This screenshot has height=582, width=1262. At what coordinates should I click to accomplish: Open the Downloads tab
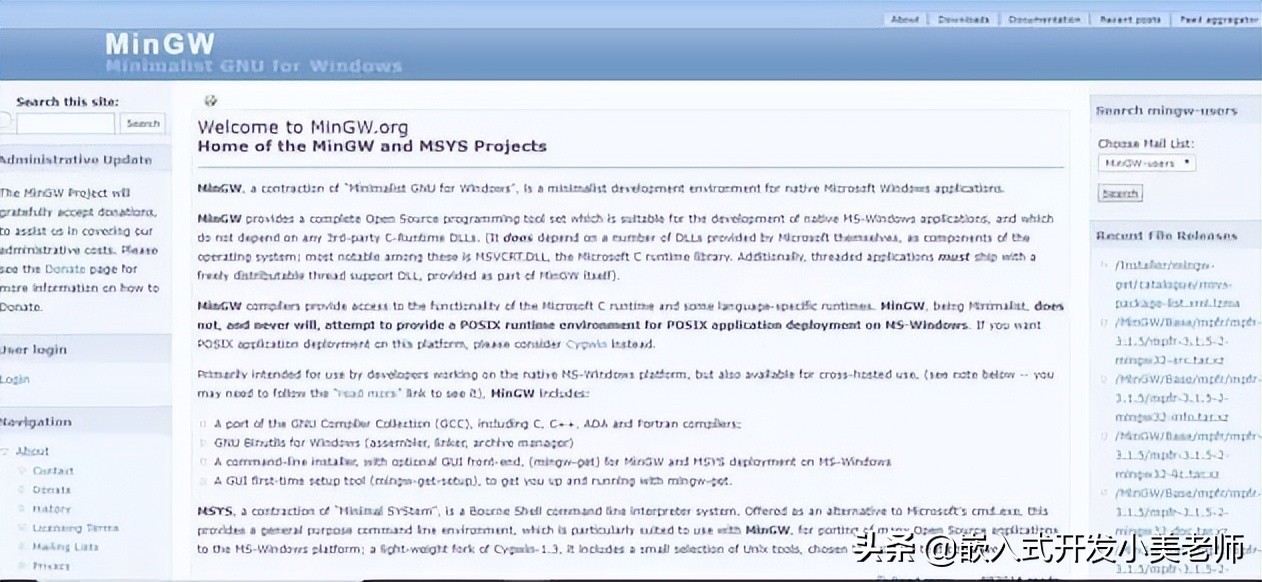(x=963, y=19)
